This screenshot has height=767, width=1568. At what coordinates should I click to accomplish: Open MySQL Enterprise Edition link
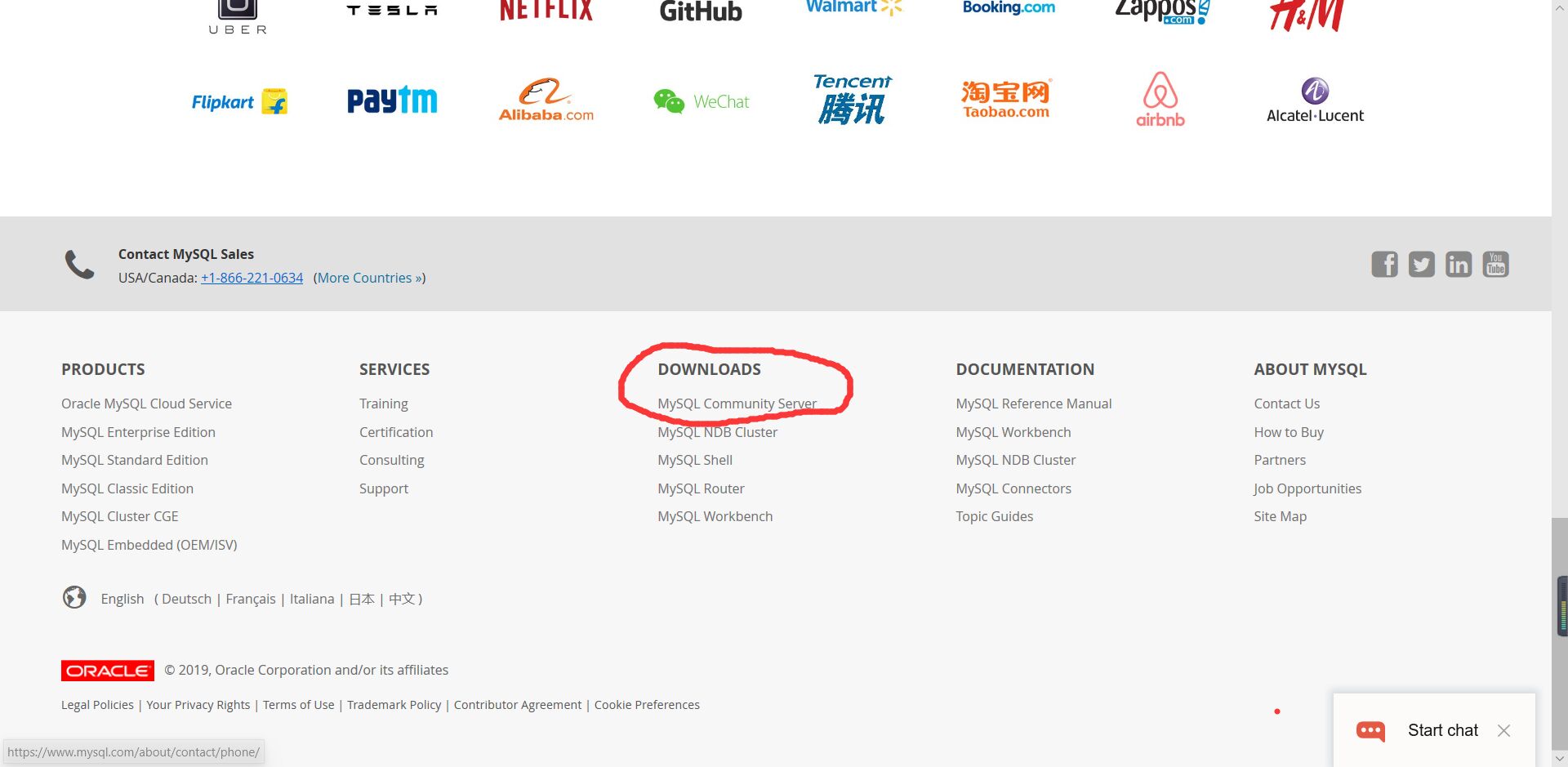(x=138, y=432)
